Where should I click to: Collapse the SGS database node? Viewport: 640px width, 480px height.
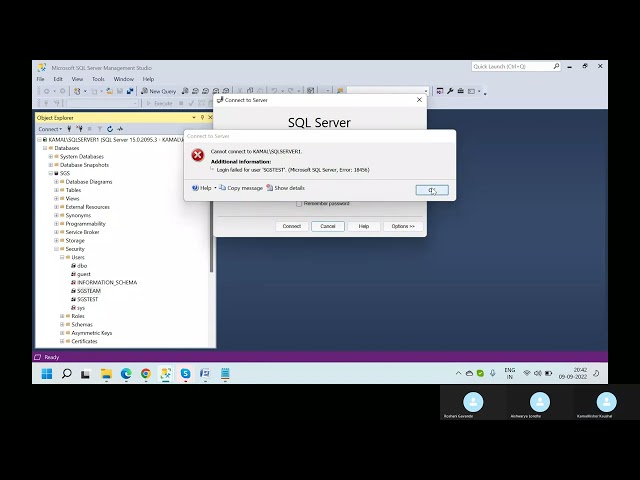click(x=51, y=173)
